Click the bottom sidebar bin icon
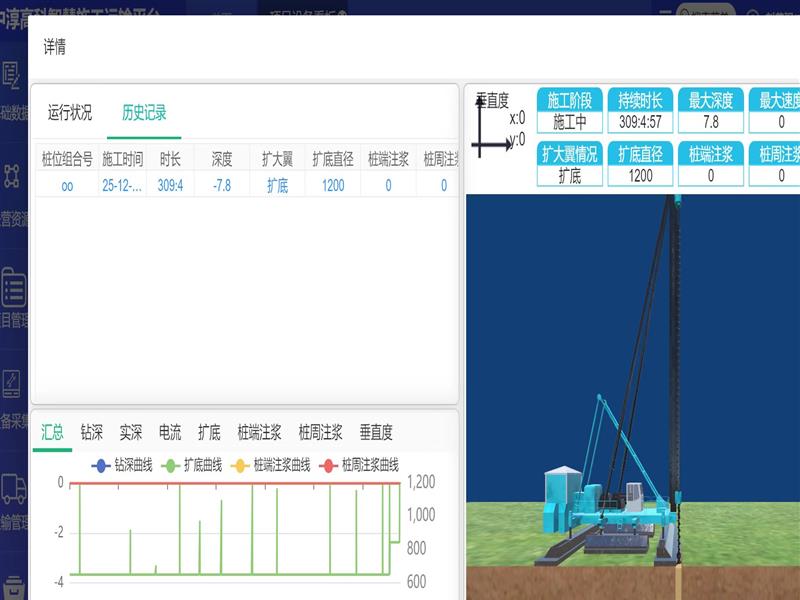This screenshot has width=800, height=600. (12, 586)
